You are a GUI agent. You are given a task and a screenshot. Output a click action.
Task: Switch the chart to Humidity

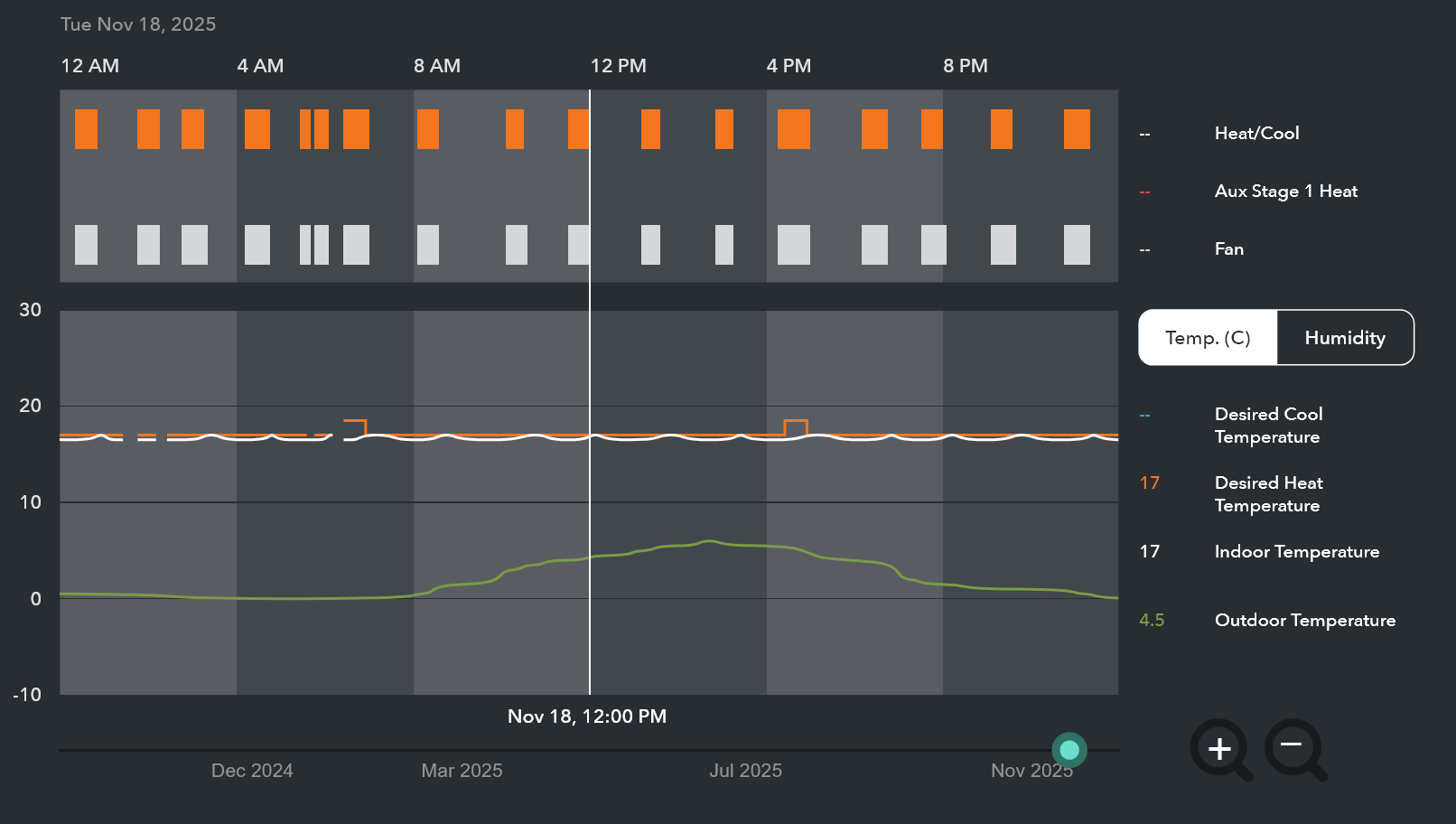1344,338
